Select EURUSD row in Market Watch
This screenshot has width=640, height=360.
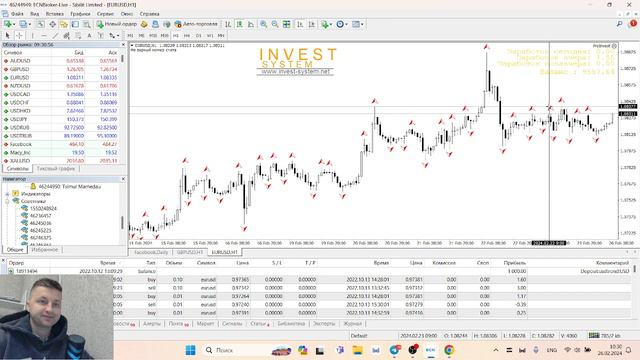click(61, 78)
